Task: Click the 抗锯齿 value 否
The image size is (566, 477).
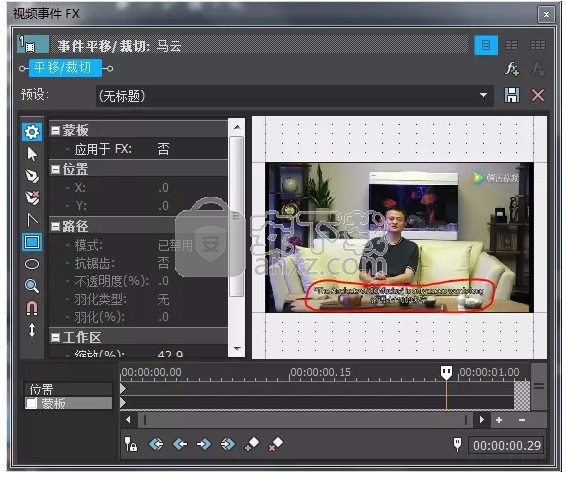Action: (163, 263)
